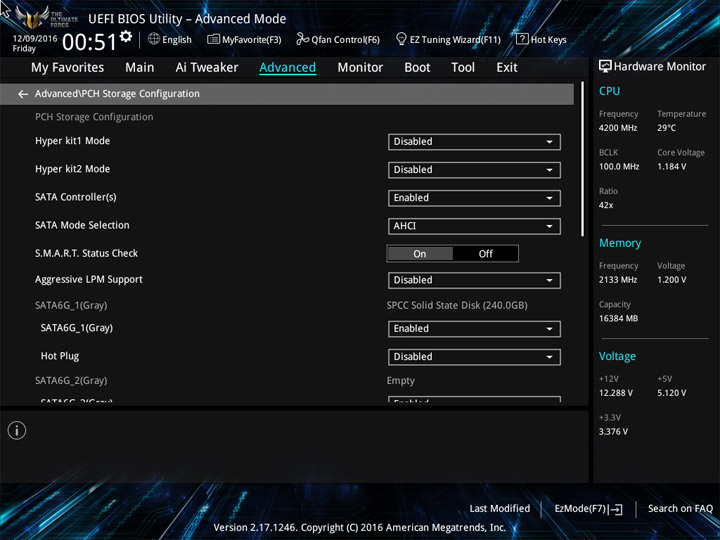Open the Aggressive LPM Support dropdown

(x=474, y=280)
